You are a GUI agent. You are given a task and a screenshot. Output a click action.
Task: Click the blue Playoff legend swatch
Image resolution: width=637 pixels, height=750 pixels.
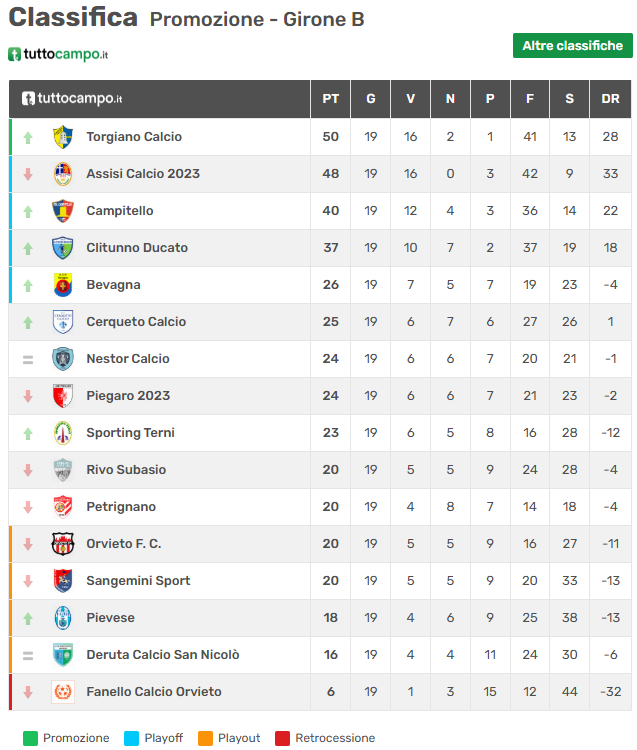click(130, 738)
